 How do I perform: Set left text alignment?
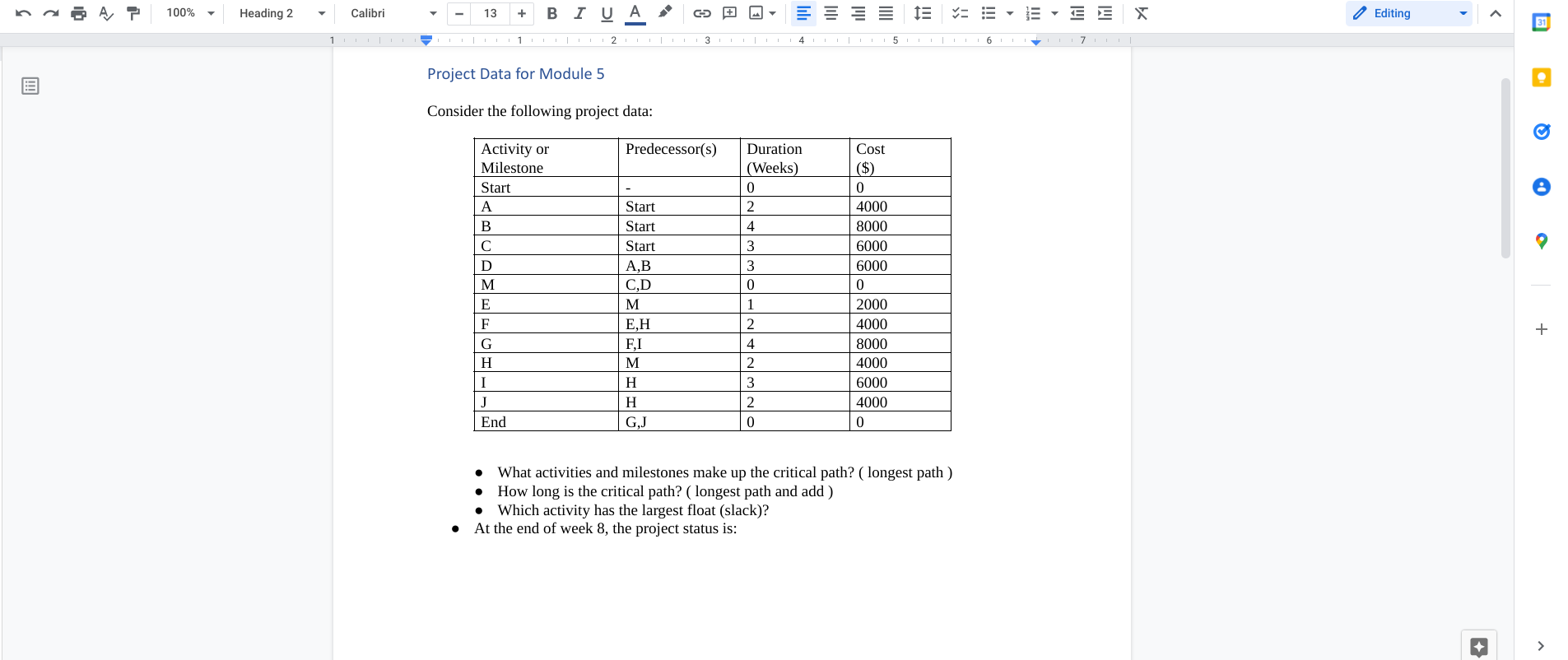point(803,13)
